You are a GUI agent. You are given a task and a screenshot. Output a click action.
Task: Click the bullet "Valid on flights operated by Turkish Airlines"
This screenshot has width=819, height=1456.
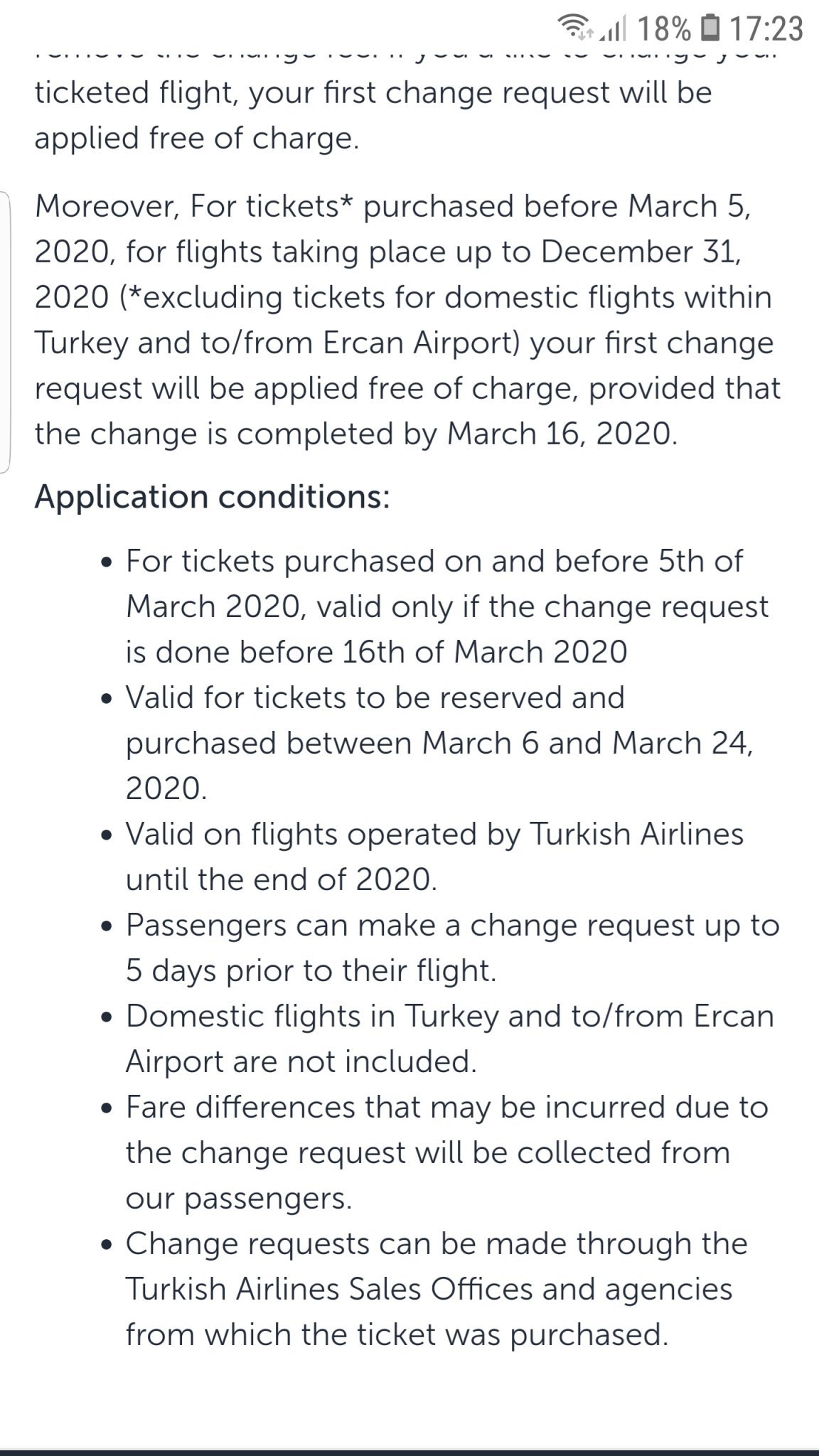coord(434,856)
